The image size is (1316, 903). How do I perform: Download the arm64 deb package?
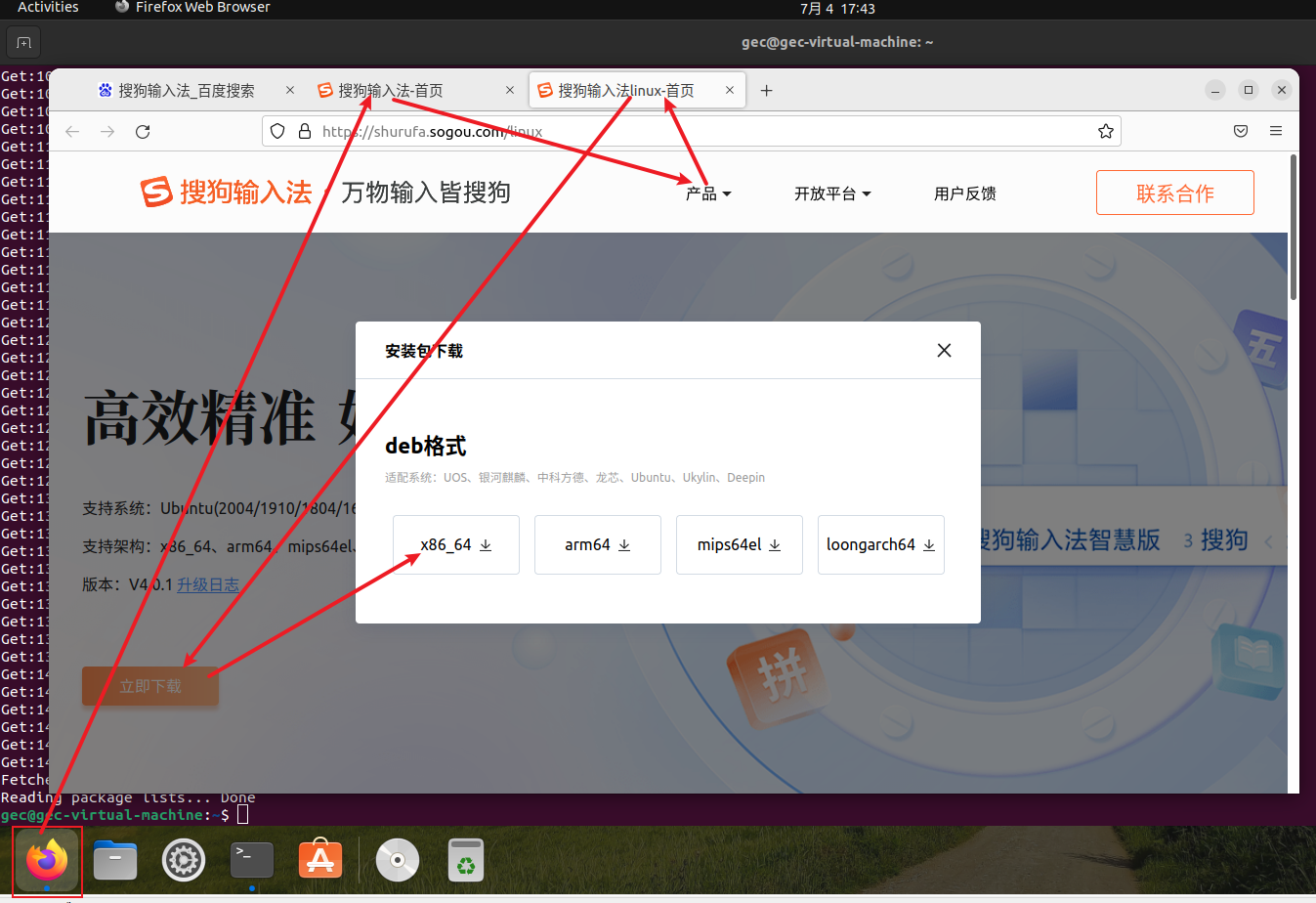(x=598, y=545)
